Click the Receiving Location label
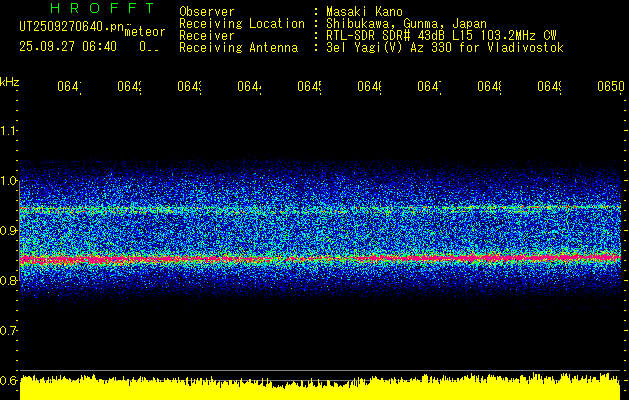Image resolution: width=629 pixels, height=400 pixels. click(x=242, y=24)
